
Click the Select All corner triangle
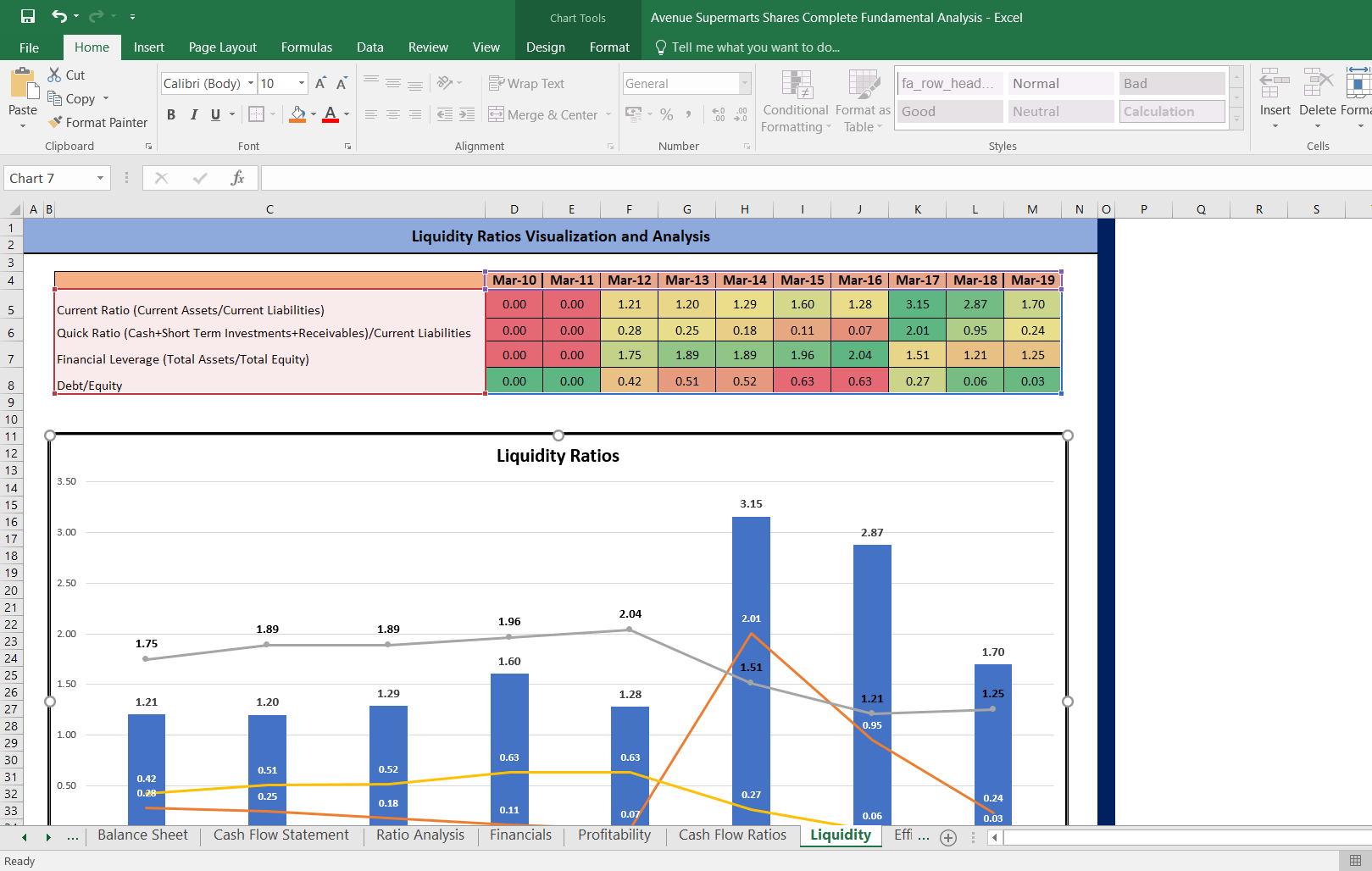[x=14, y=209]
